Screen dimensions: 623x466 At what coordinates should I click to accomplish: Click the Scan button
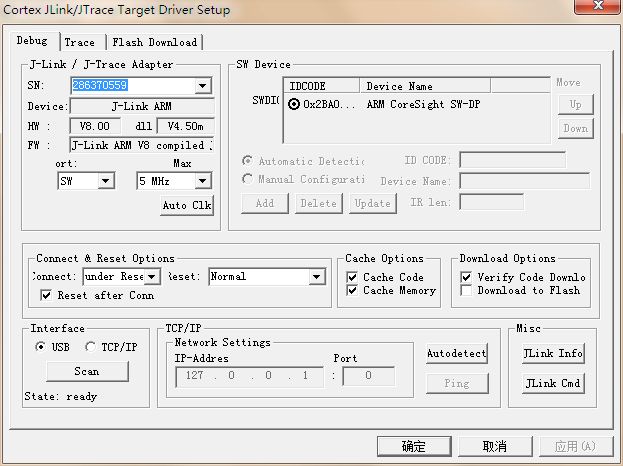point(87,371)
